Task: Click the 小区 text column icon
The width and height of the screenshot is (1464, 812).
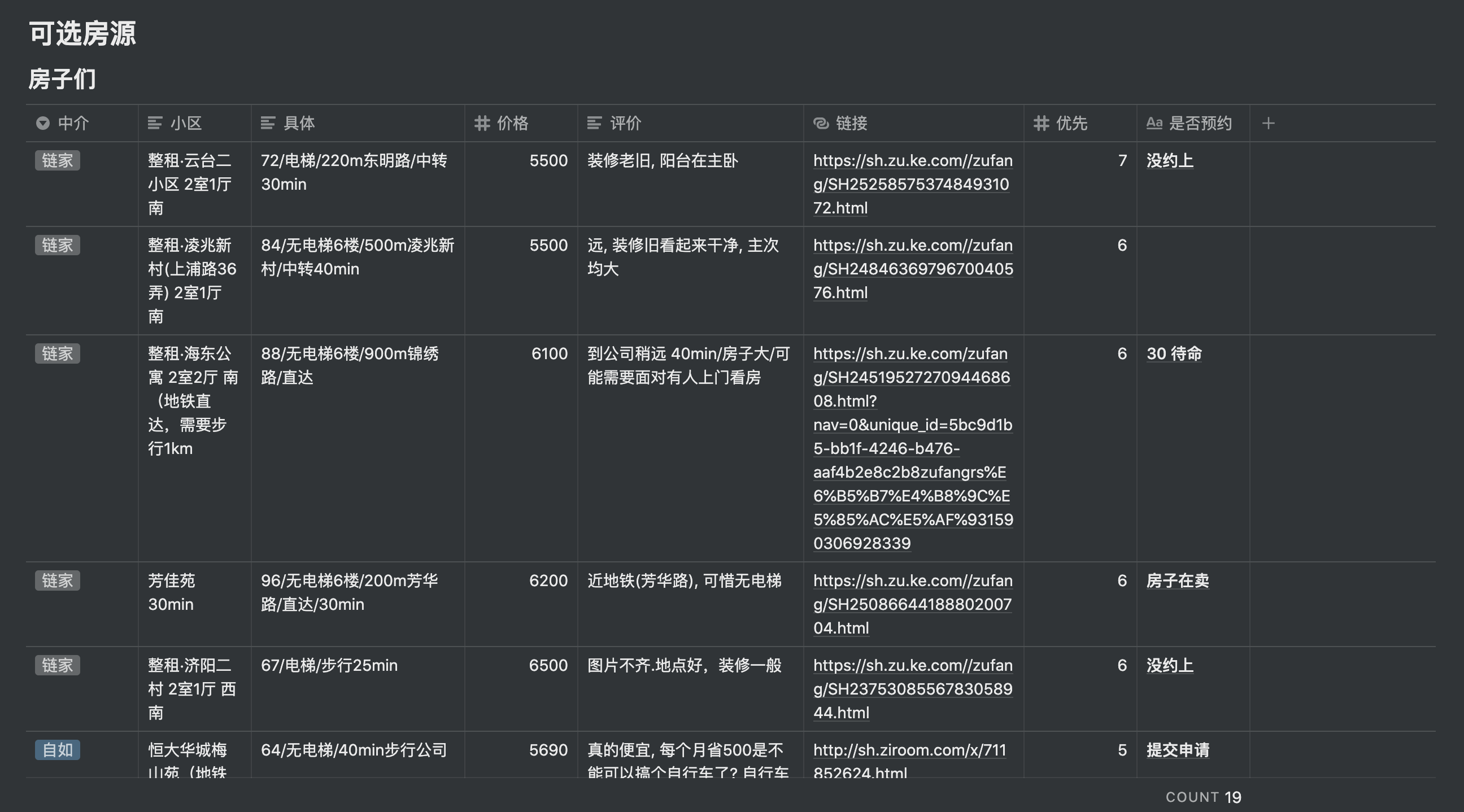Action: [x=155, y=123]
